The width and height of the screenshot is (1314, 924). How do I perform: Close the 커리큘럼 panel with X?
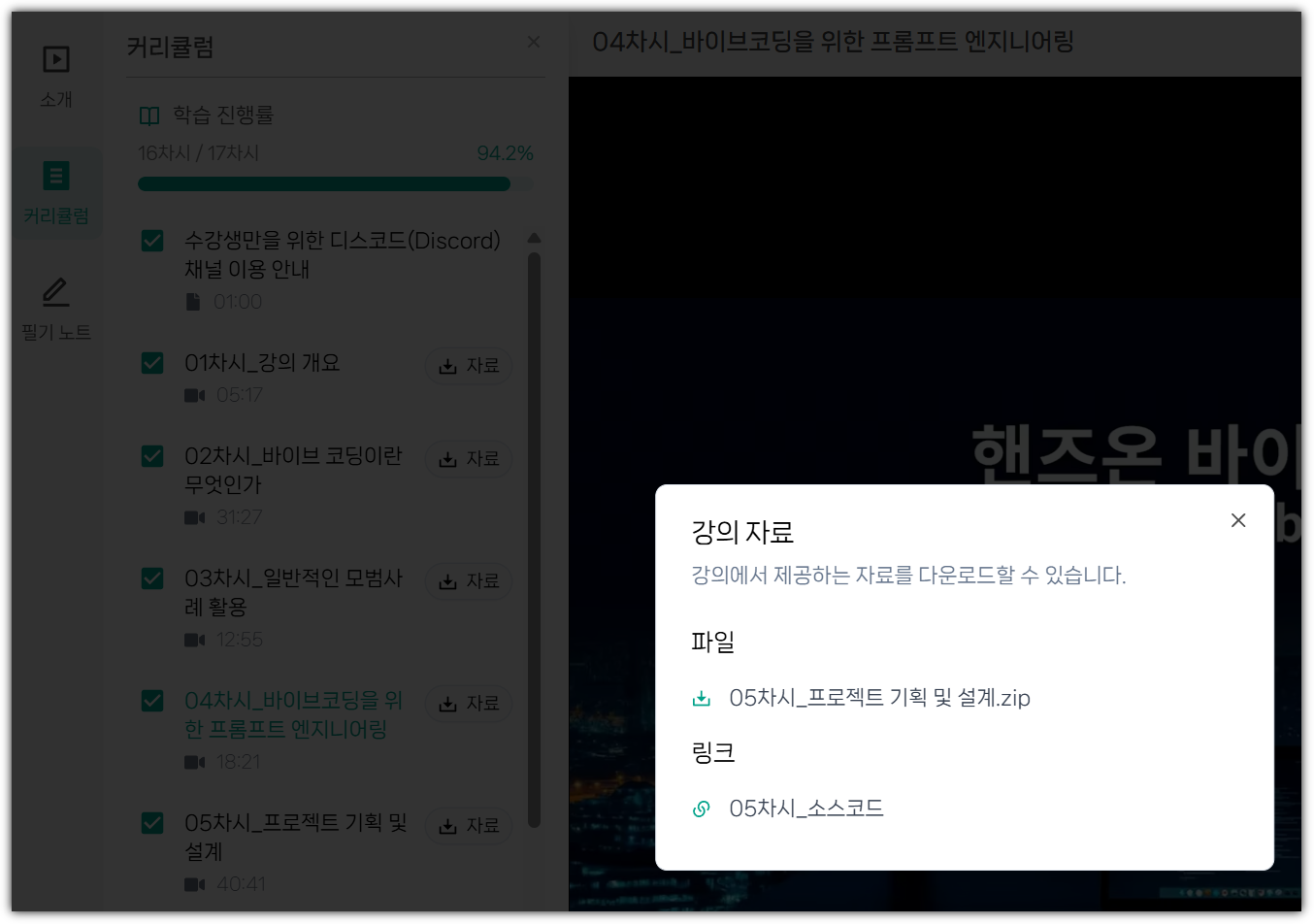coord(534,42)
